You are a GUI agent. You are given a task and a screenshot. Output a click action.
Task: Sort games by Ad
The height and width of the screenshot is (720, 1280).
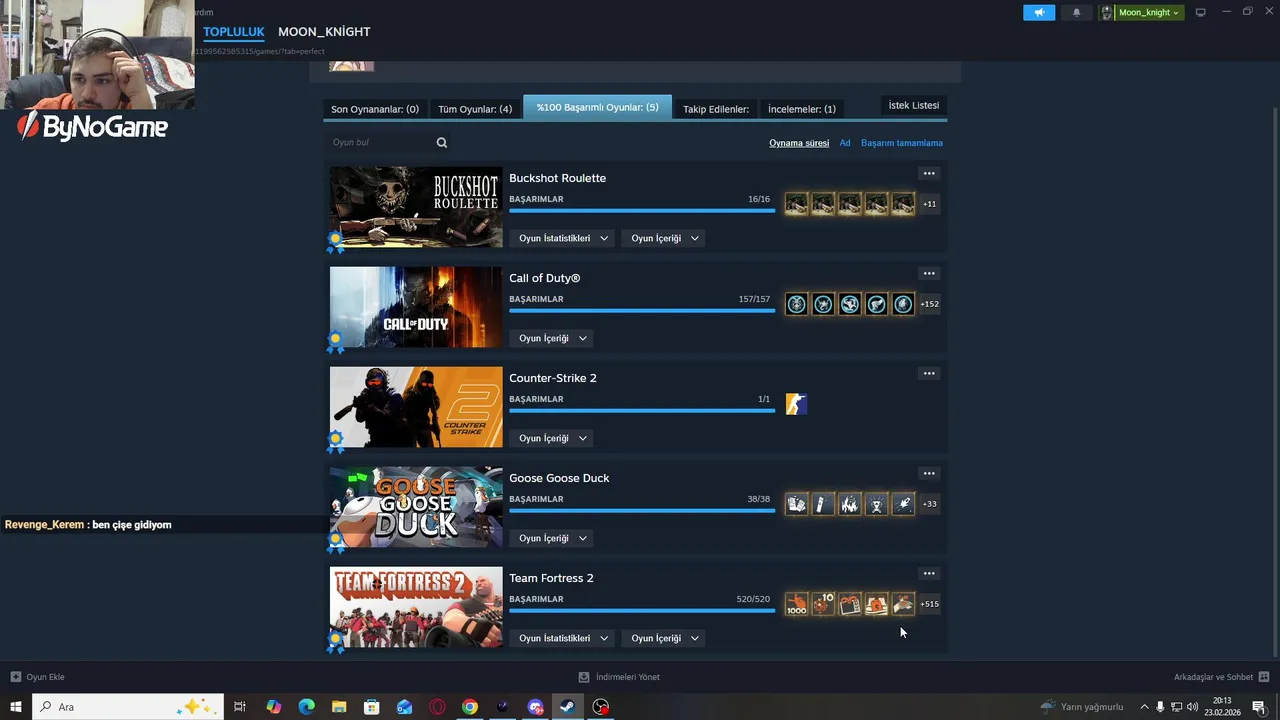pos(845,143)
